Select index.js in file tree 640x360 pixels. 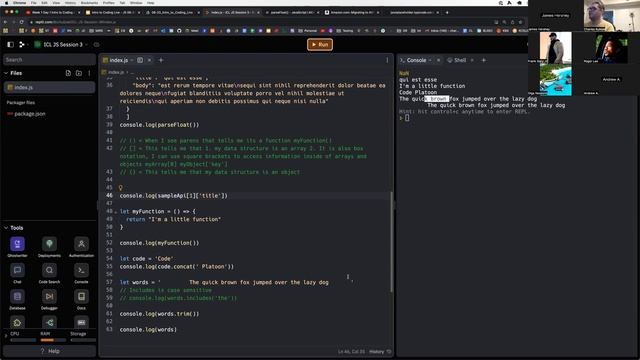pyautogui.click(x=49, y=87)
